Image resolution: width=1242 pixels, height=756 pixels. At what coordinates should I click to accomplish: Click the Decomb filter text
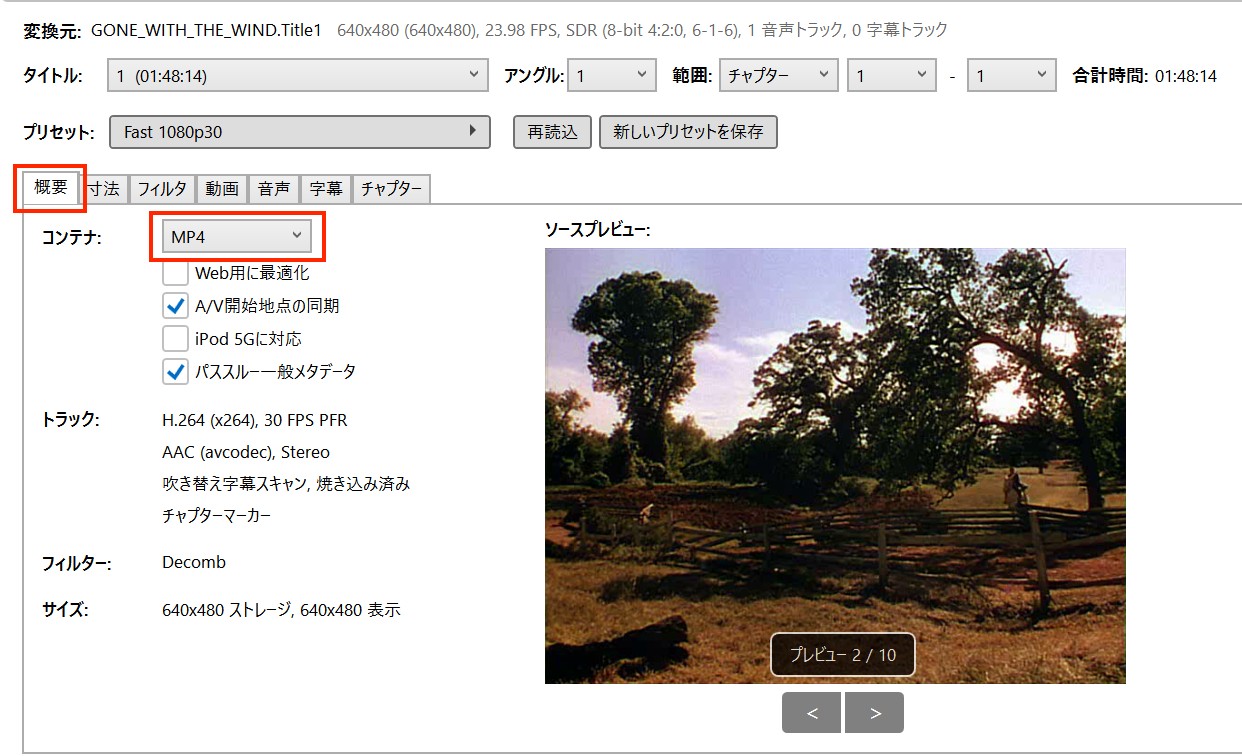[x=194, y=562]
